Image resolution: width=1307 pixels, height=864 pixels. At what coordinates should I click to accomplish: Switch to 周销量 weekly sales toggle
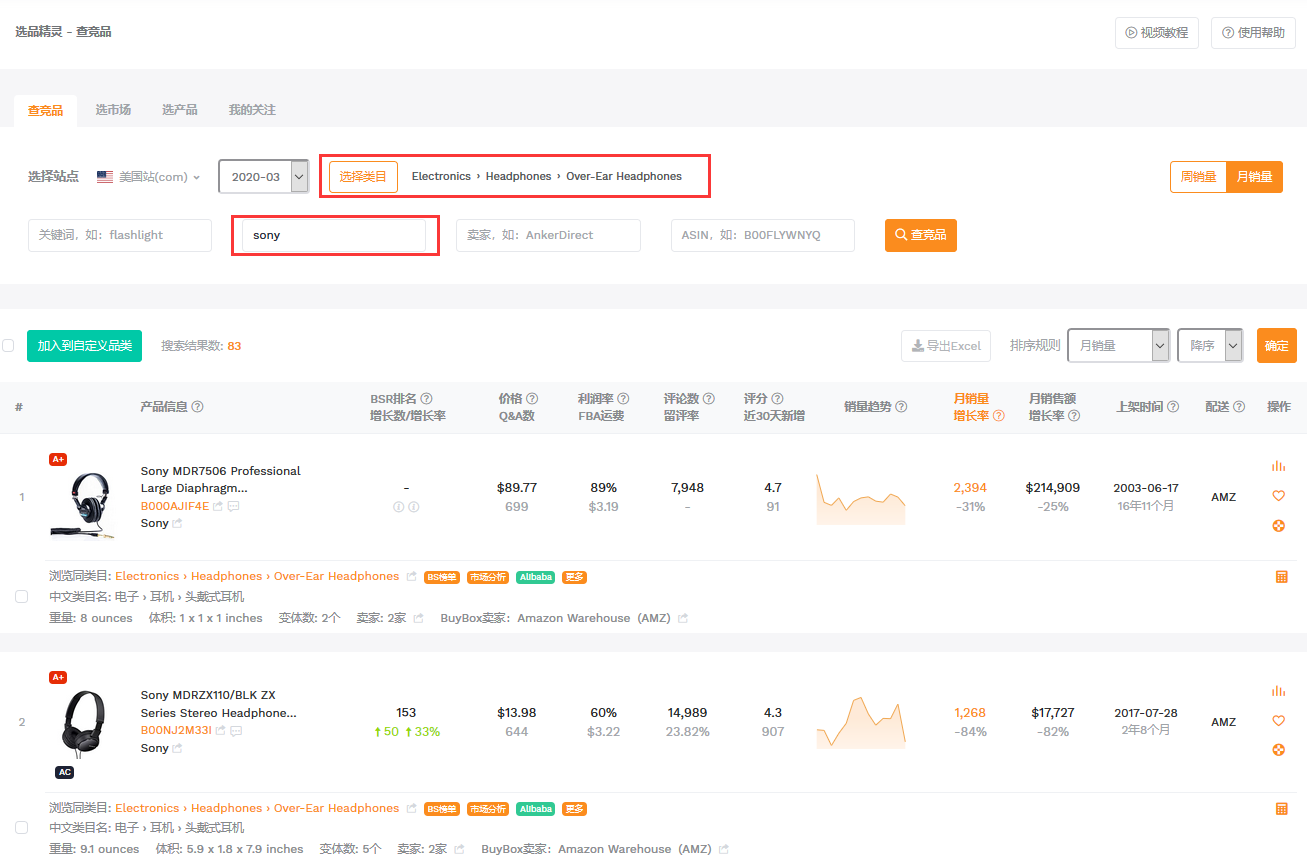(1198, 177)
